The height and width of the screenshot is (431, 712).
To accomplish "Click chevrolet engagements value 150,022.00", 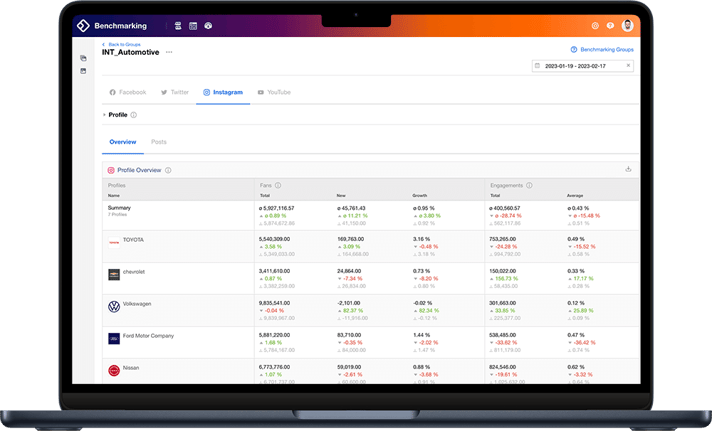I will point(503,271).
